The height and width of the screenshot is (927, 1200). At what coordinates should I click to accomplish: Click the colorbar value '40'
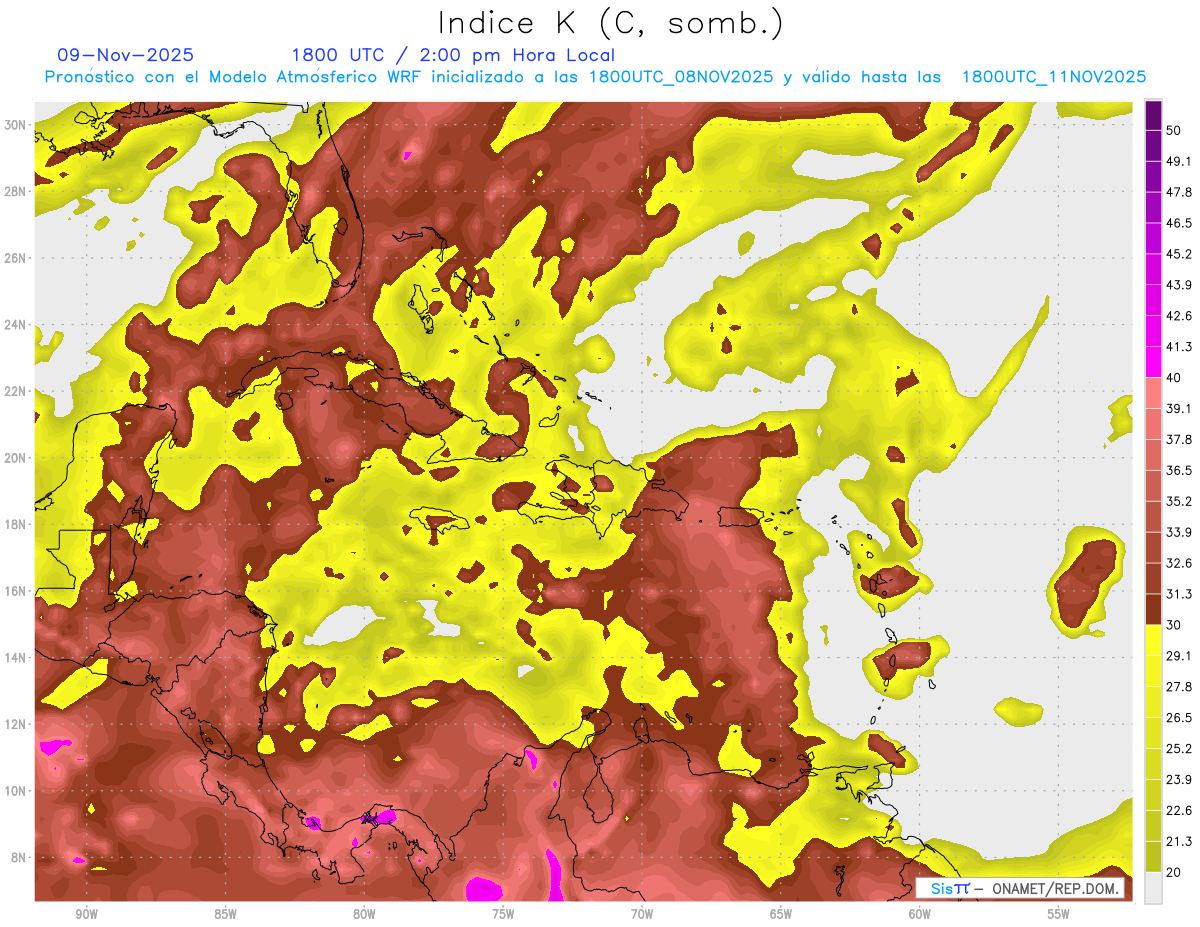[1175, 377]
